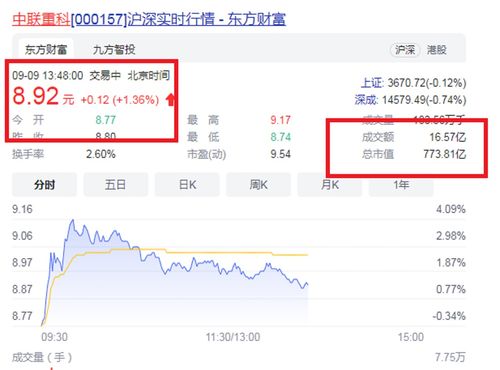Open the 上证 index link
The image size is (500, 370).
372,83
